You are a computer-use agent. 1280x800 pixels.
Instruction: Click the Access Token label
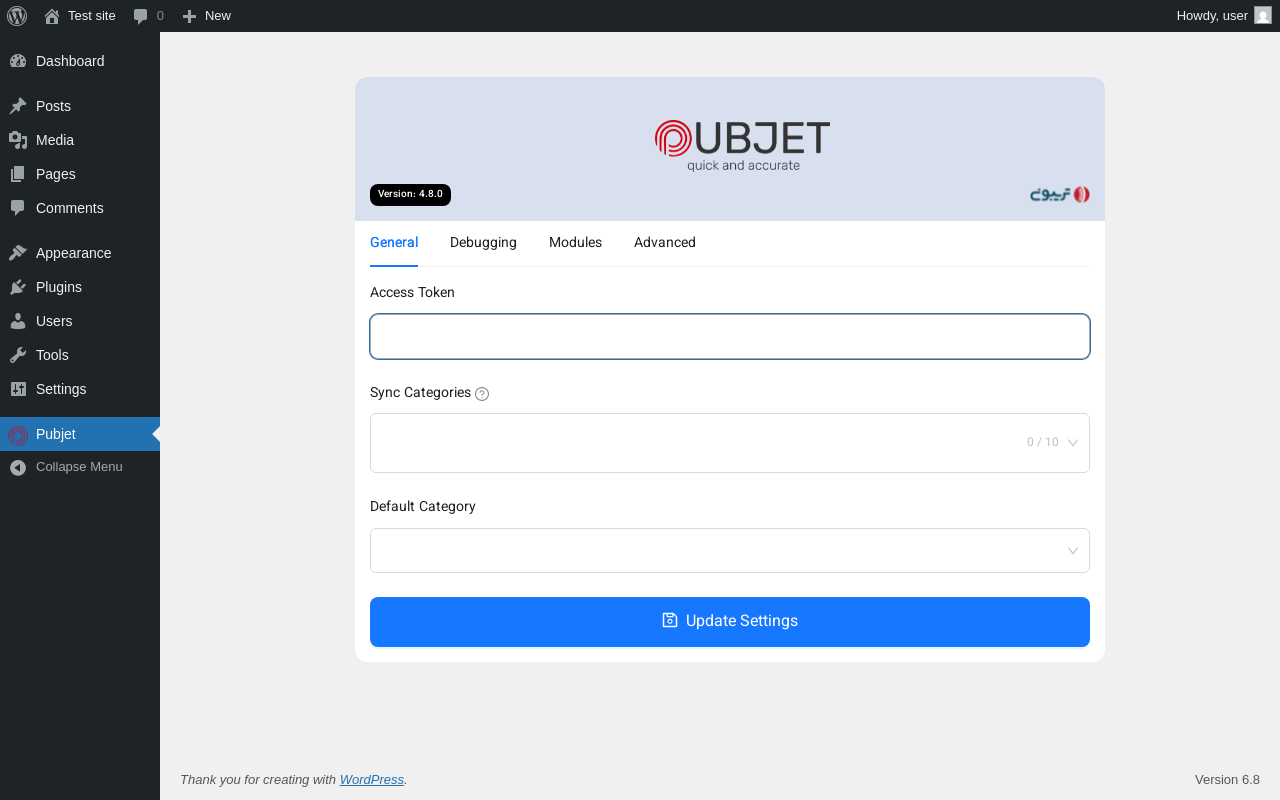(x=412, y=293)
